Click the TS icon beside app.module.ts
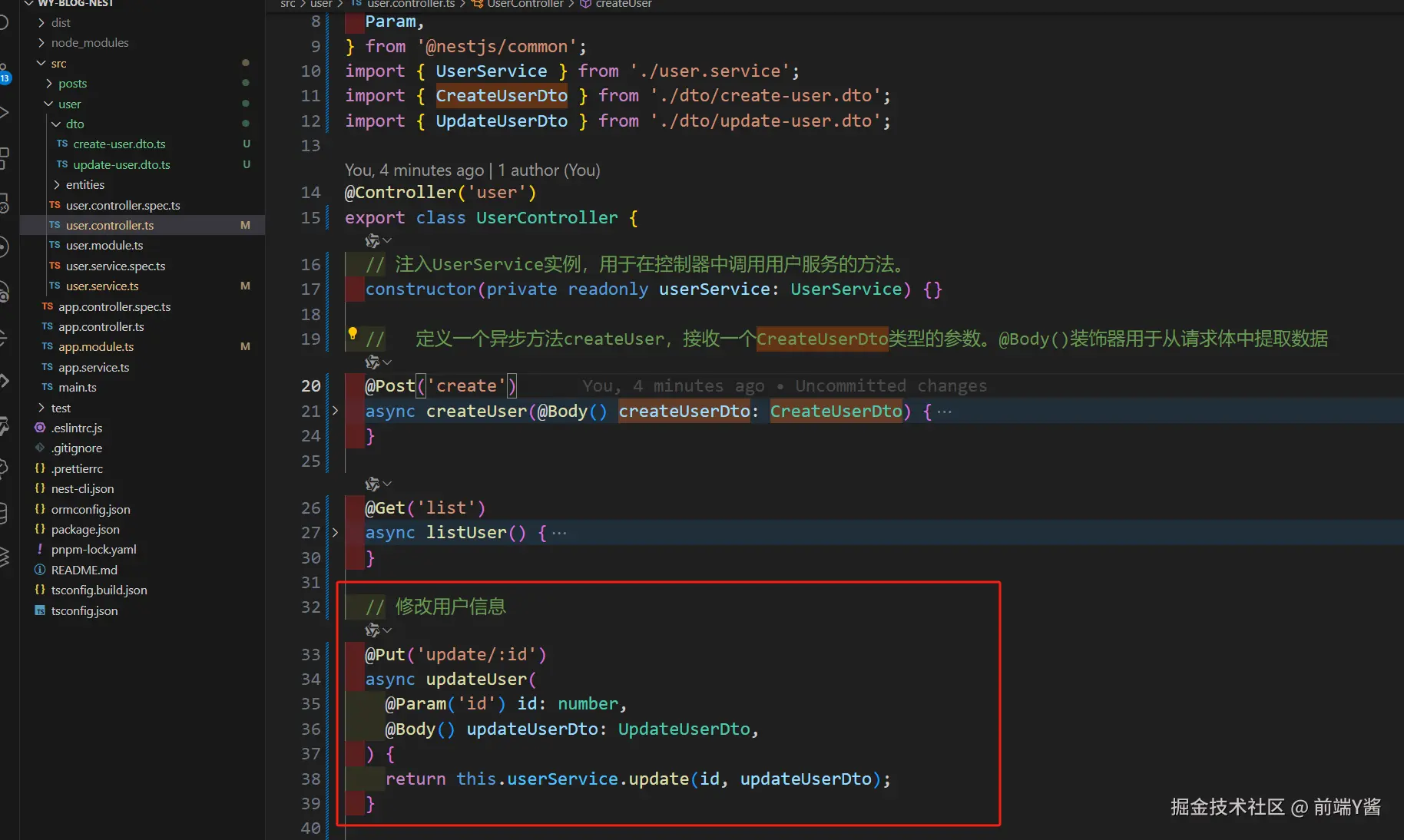Image resolution: width=1404 pixels, height=840 pixels. [x=48, y=346]
